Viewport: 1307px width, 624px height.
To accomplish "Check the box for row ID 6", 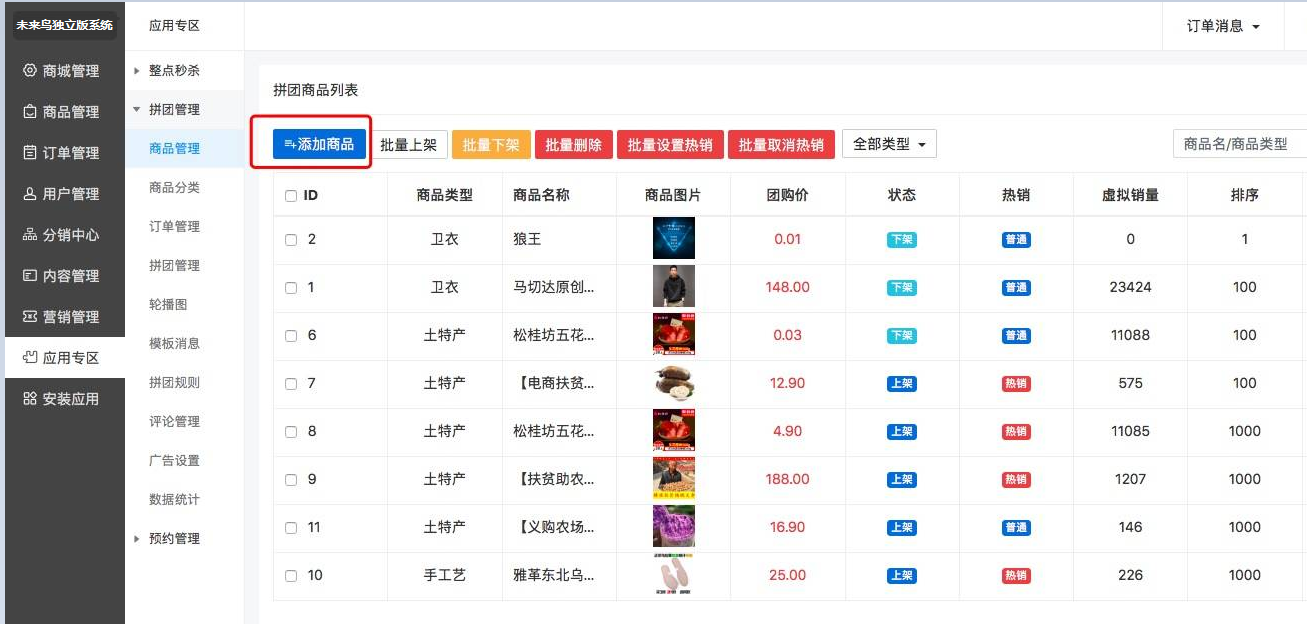I will [291, 336].
